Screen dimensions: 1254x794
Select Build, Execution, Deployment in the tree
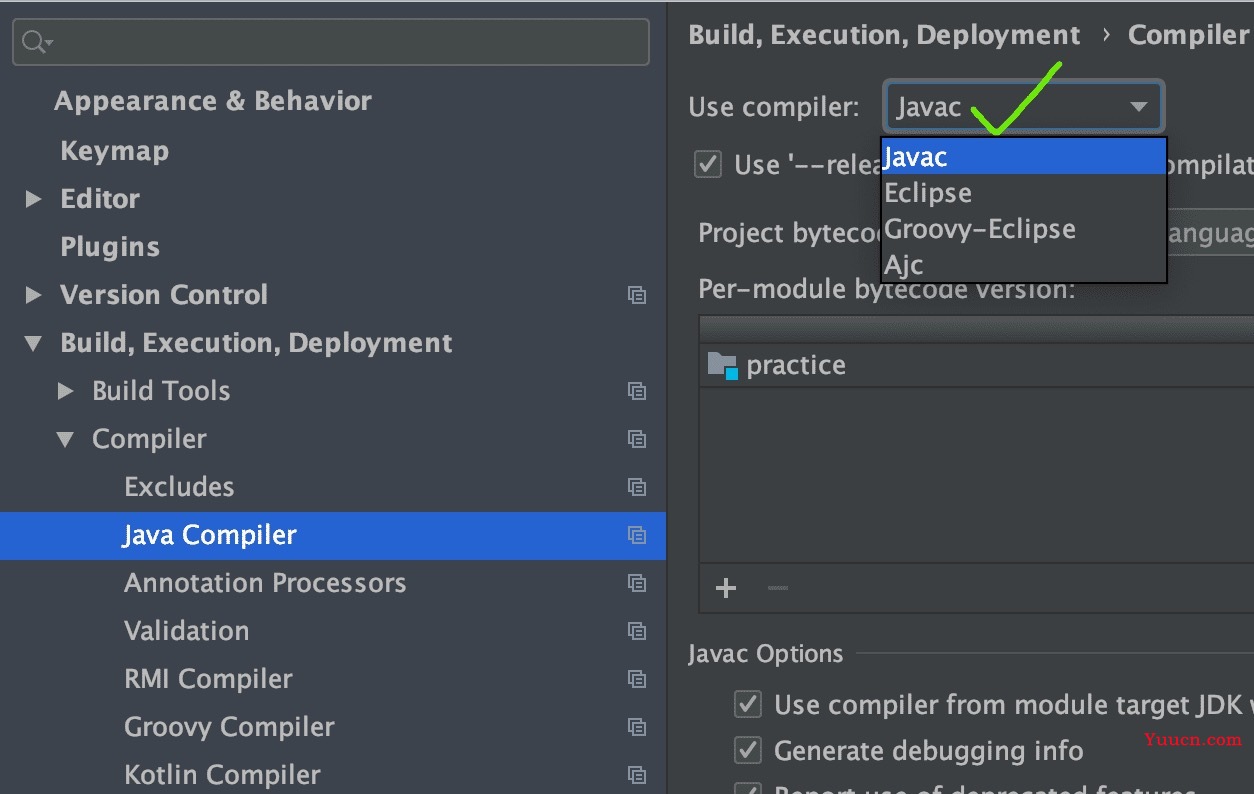256,343
